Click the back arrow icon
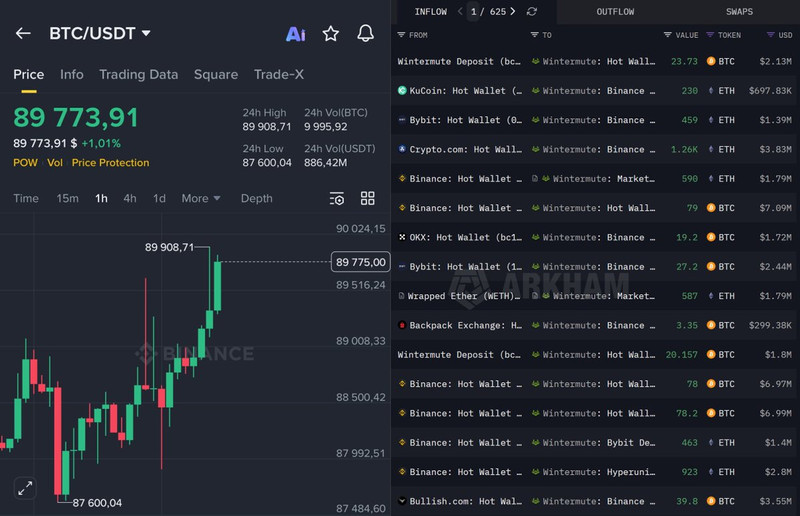 click(x=23, y=34)
